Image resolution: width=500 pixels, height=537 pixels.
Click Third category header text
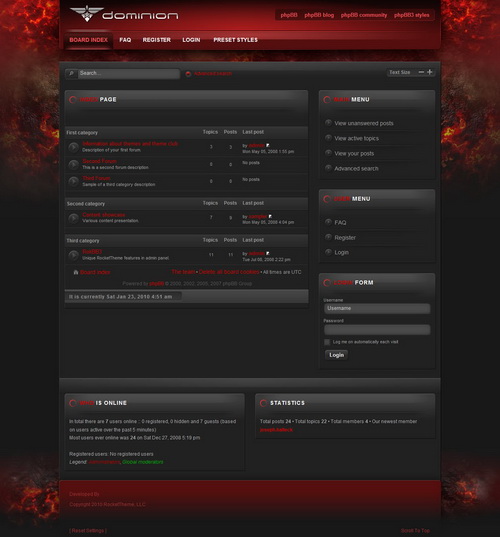click(83, 241)
